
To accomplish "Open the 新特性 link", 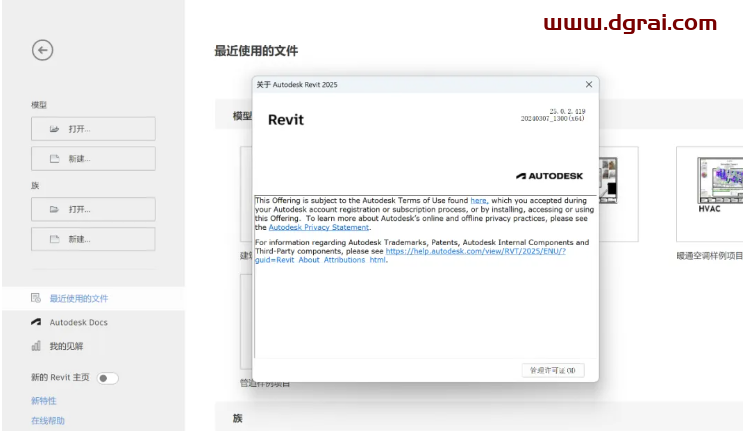I will click(44, 401).
